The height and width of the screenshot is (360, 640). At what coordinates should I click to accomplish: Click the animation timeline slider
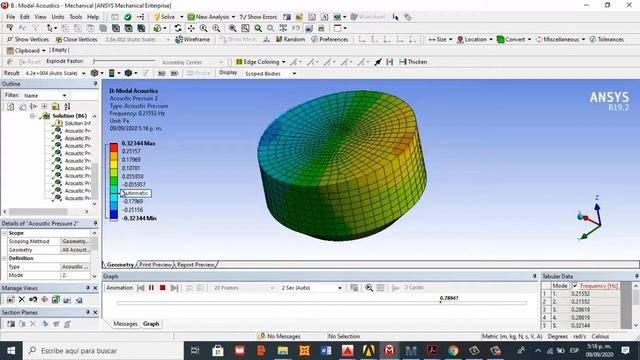click(322, 303)
